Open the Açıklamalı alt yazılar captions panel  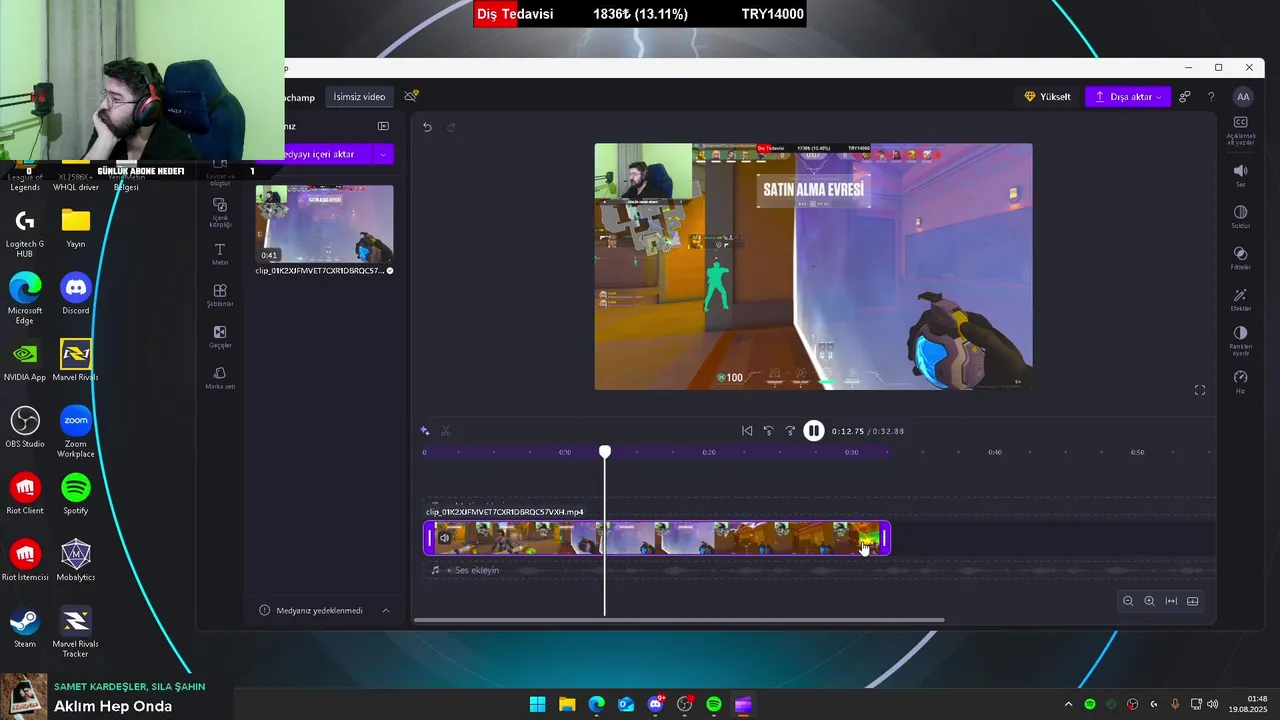pyautogui.click(x=1240, y=129)
